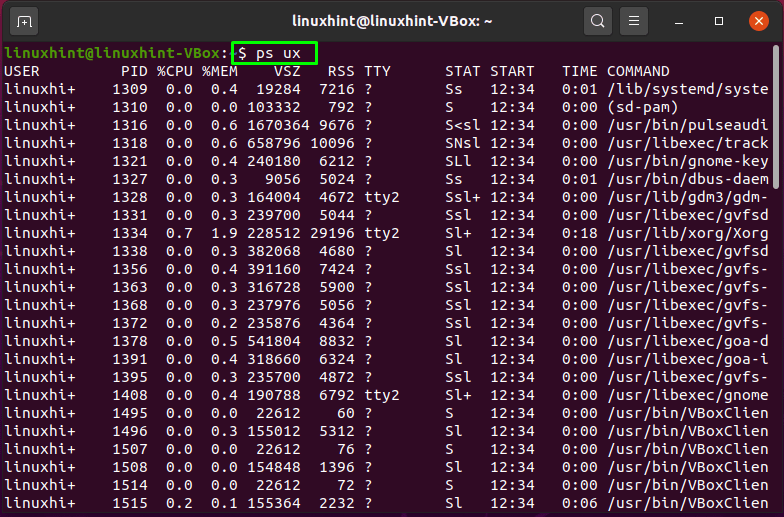Click the /usr/bin/pulseaudi command
Viewport: 784px width, 517px height.
pyautogui.click(x=688, y=126)
